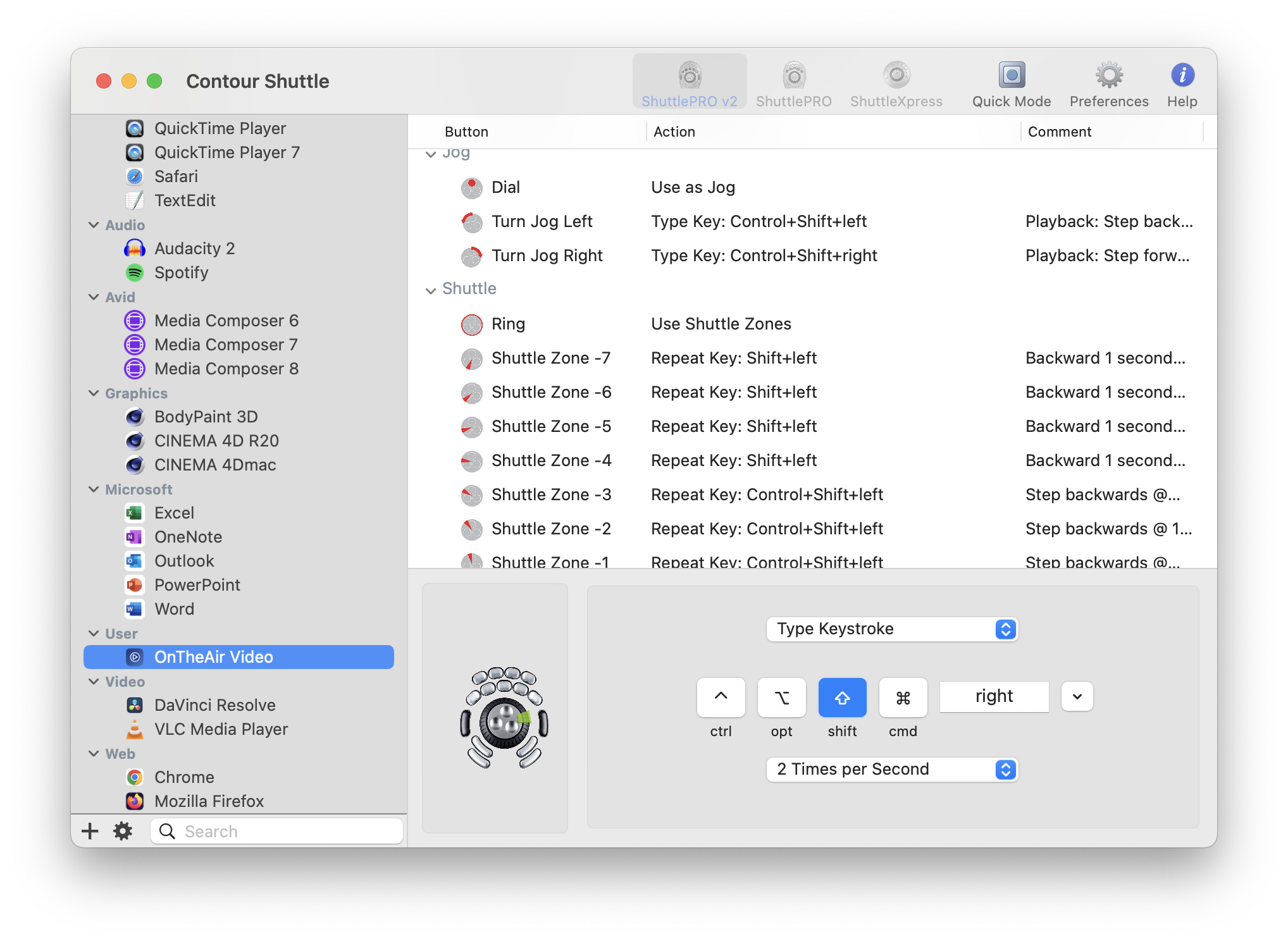Select Excel in the Microsoft group
This screenshot has height=941, width=1288.
[238, 513]
